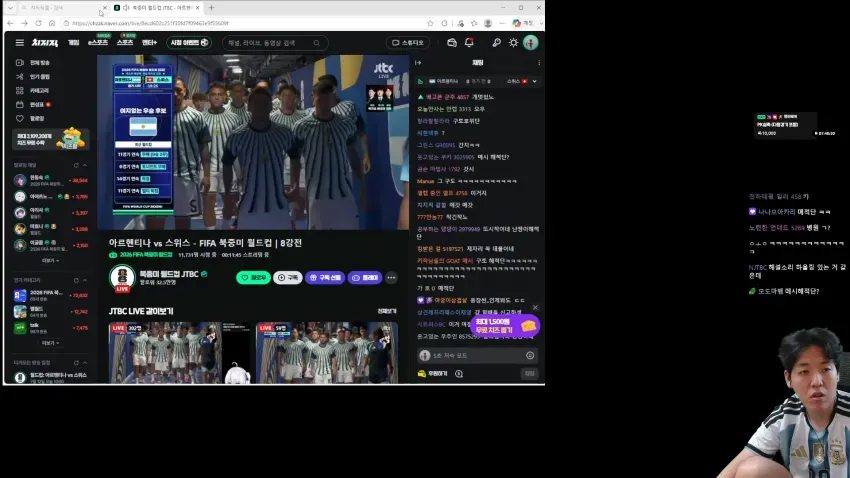
Task: Toggle the light/dark theme sun icon
Action: click(x=513, y=43)
